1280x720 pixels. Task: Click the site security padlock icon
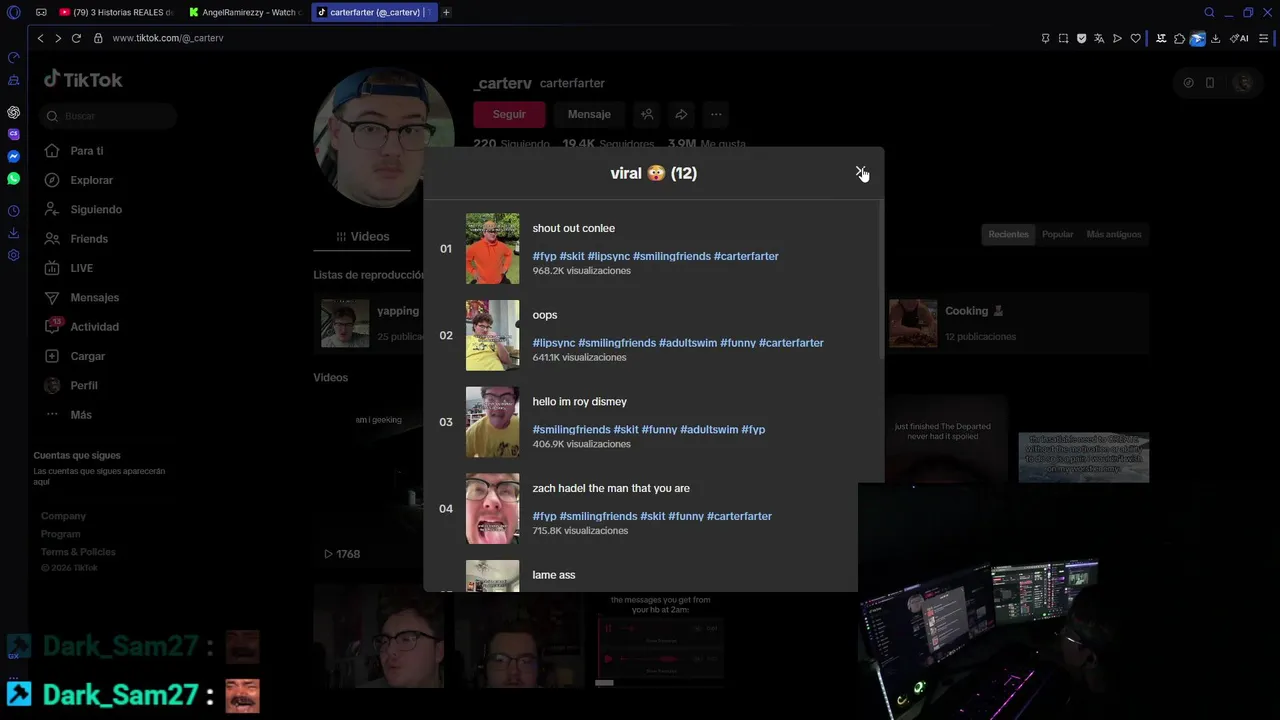point(98,38)
